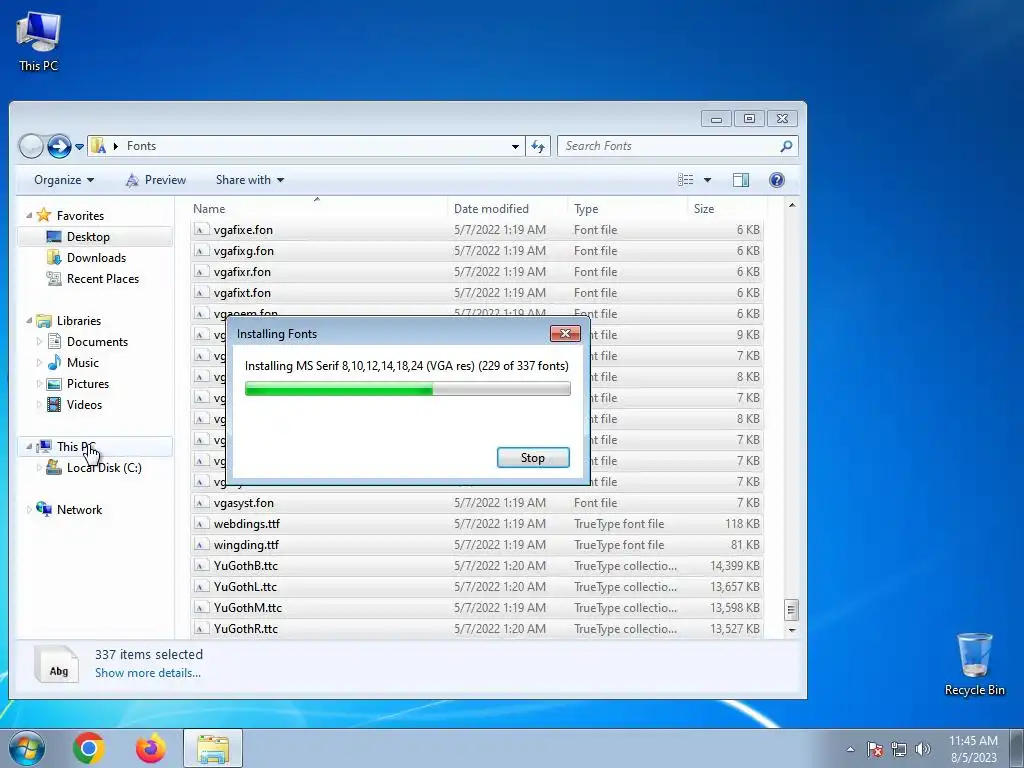Click the search magnifier icon
The height and width of the screenshot is (768, 1024).
(x=786, y=146)
